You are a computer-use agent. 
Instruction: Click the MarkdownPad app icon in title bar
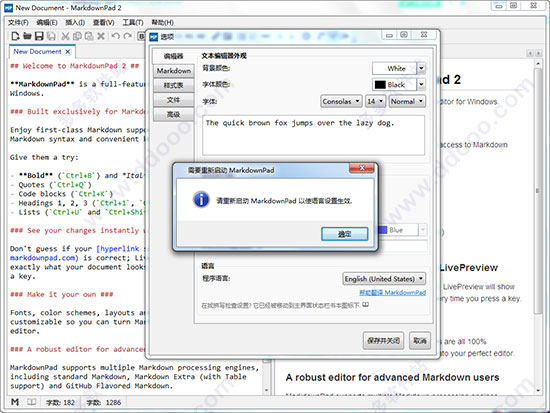click(x=8, y=8)
